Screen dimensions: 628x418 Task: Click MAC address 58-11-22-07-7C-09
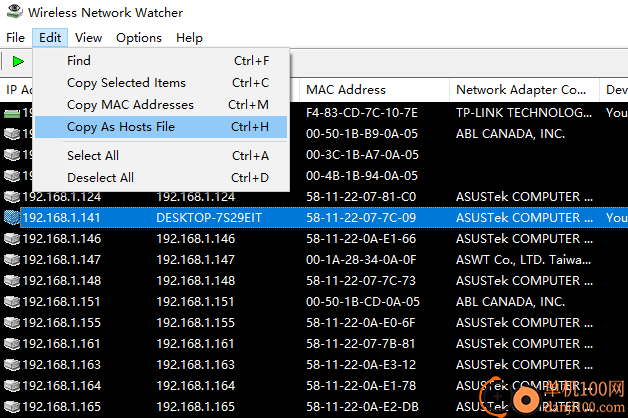[361, 218]
